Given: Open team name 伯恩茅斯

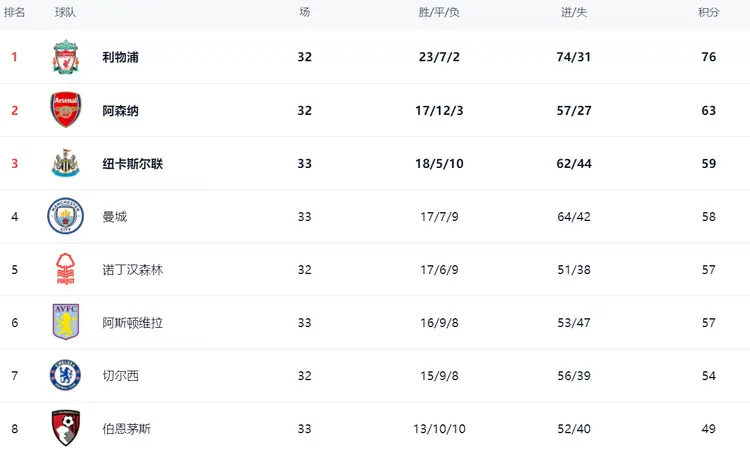Looking at the screenshot, I should [127, 429].
